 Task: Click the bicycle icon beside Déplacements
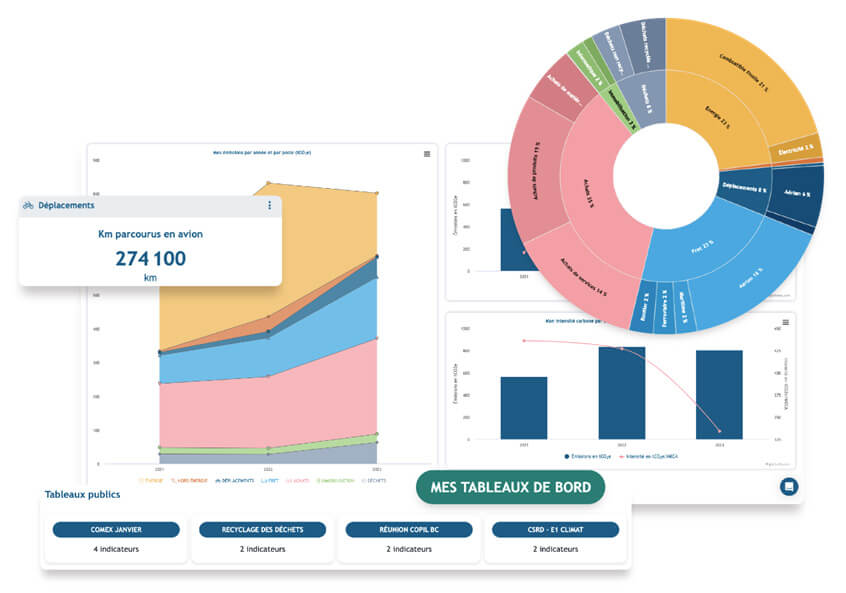click(28, 205)
